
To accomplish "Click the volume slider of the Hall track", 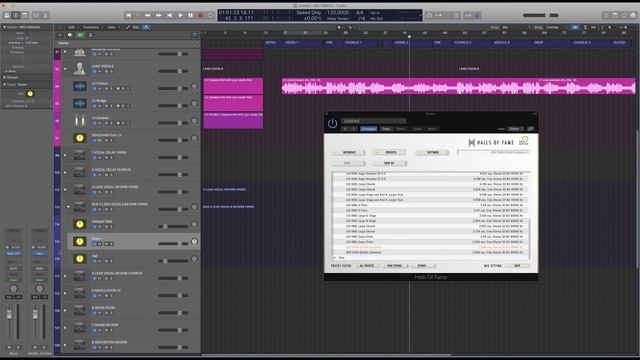I will click(173, 260).
